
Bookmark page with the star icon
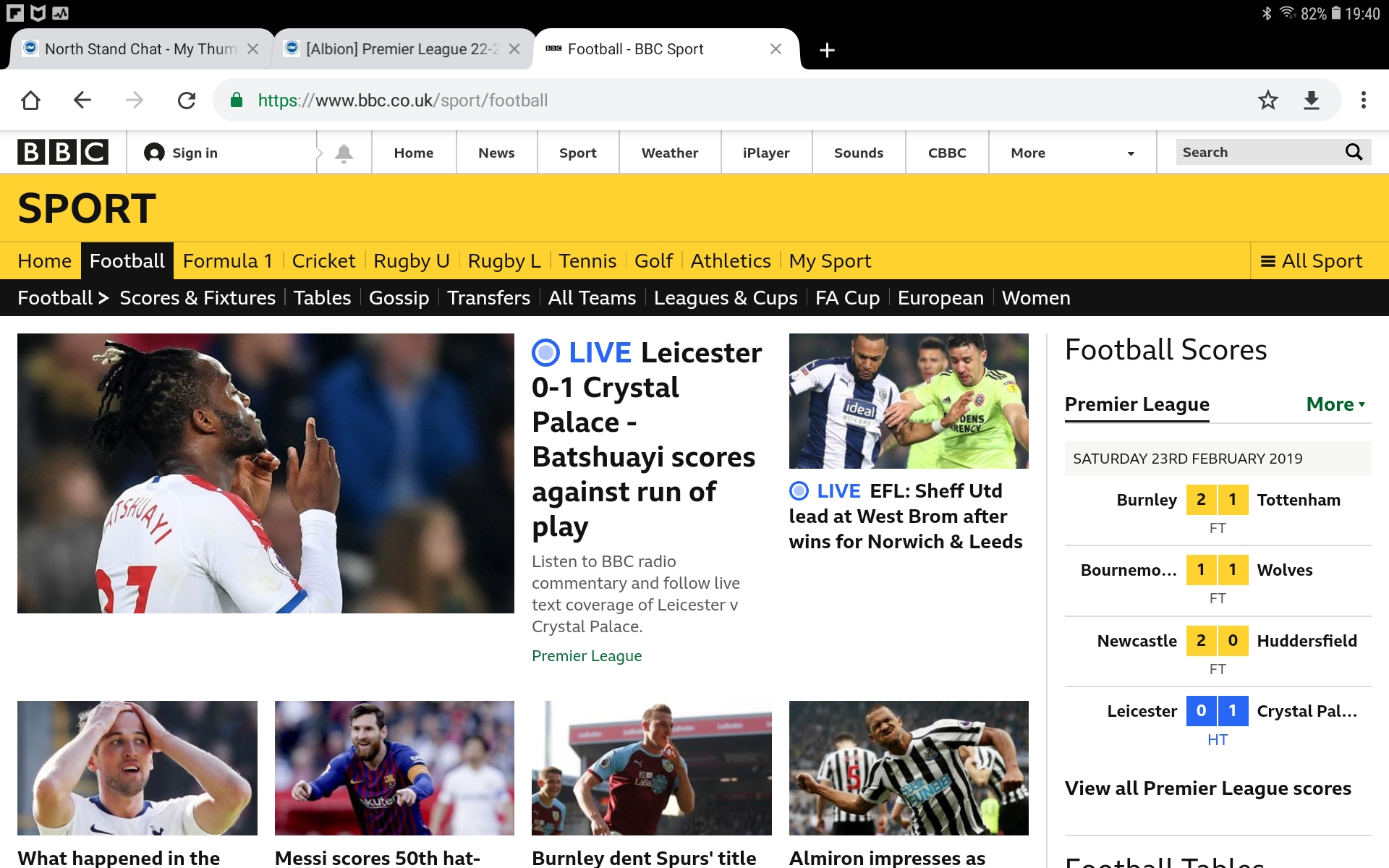click(x=1267, y=100)
